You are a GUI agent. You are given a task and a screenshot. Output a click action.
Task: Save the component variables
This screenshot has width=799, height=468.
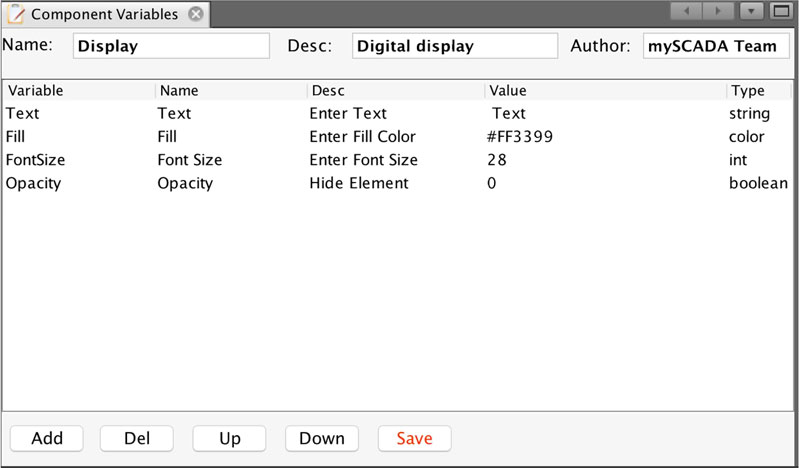[414, 438]
